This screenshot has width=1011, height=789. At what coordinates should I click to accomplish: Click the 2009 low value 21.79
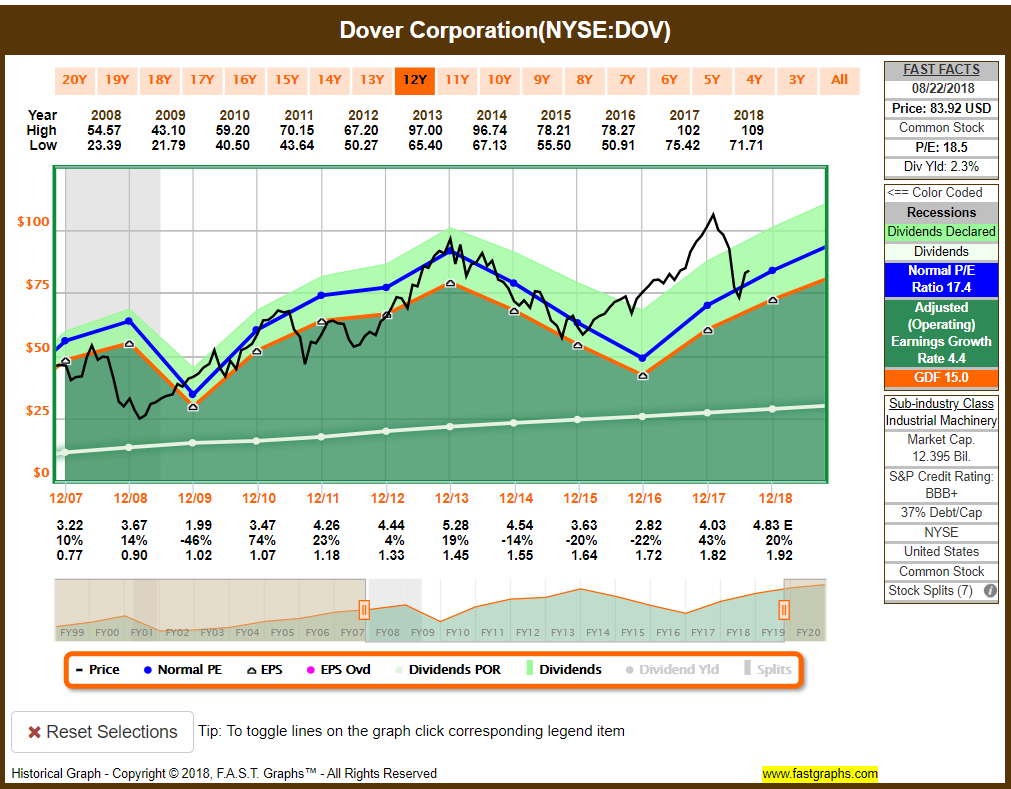[168, 146]
